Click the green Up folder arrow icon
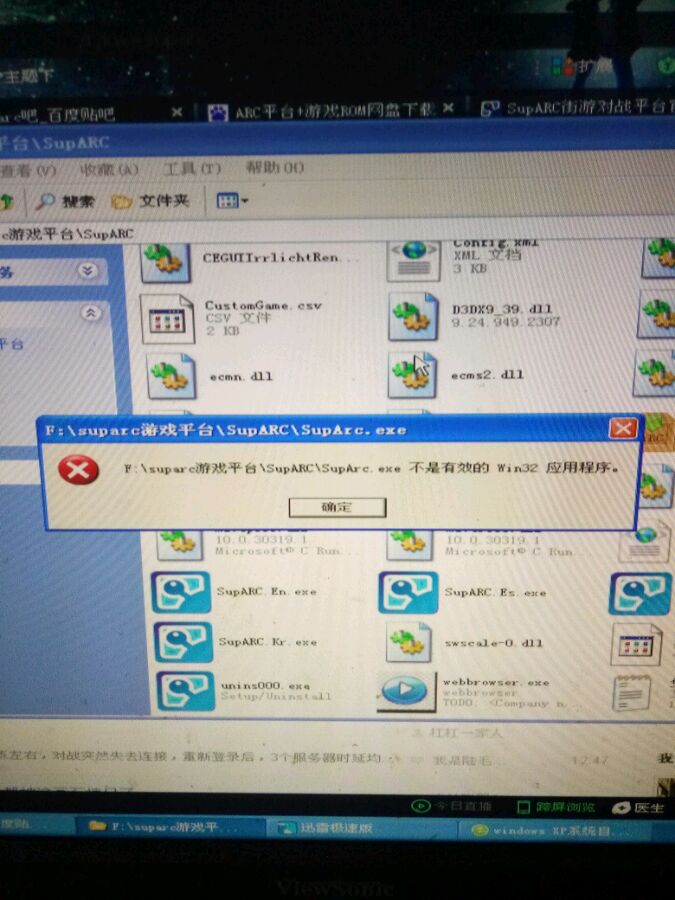Viewport: 675px width, 900px height. click(6, 201)
